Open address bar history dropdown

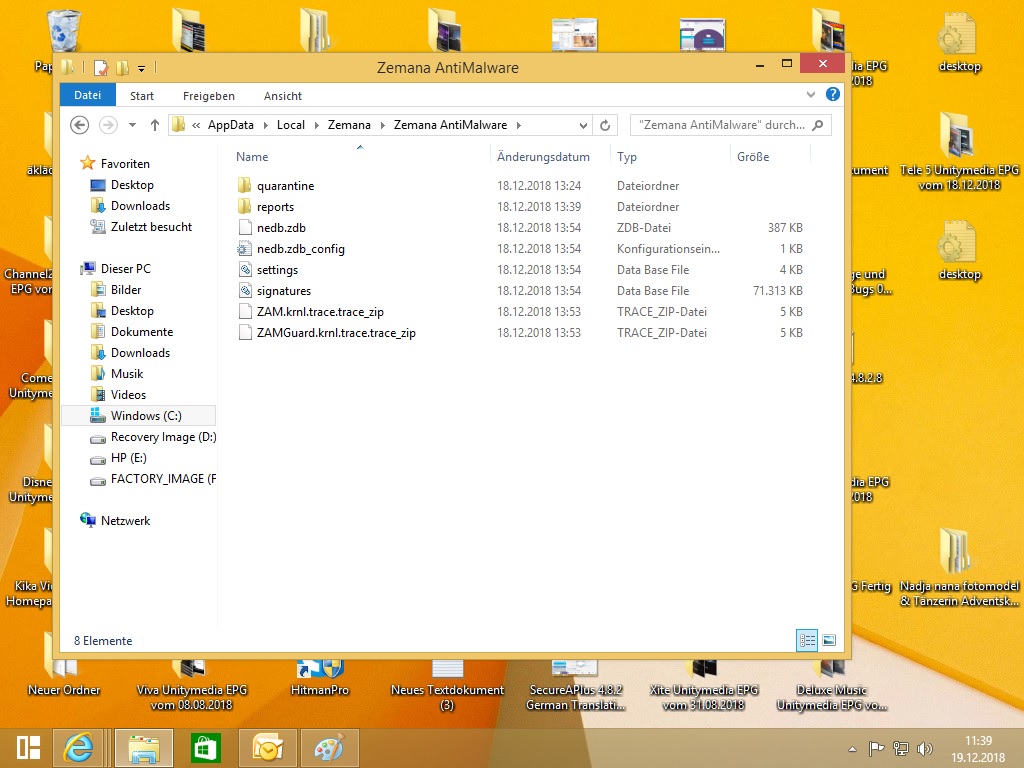point(583,125)
